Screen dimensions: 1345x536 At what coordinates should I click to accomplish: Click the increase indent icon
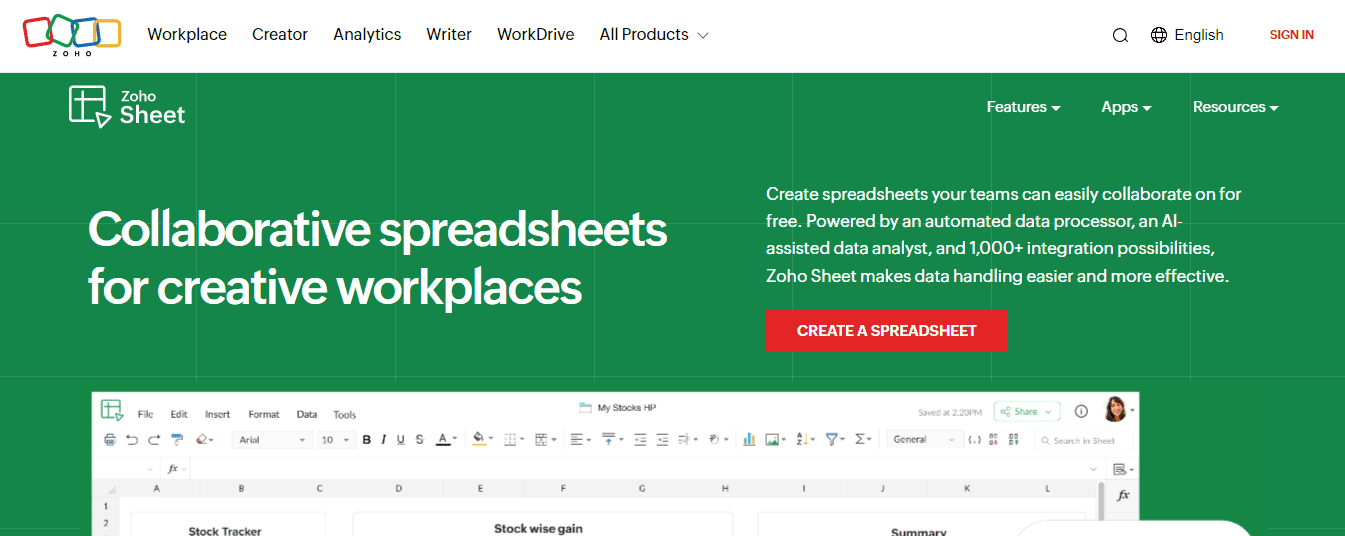tap(662, 439)
